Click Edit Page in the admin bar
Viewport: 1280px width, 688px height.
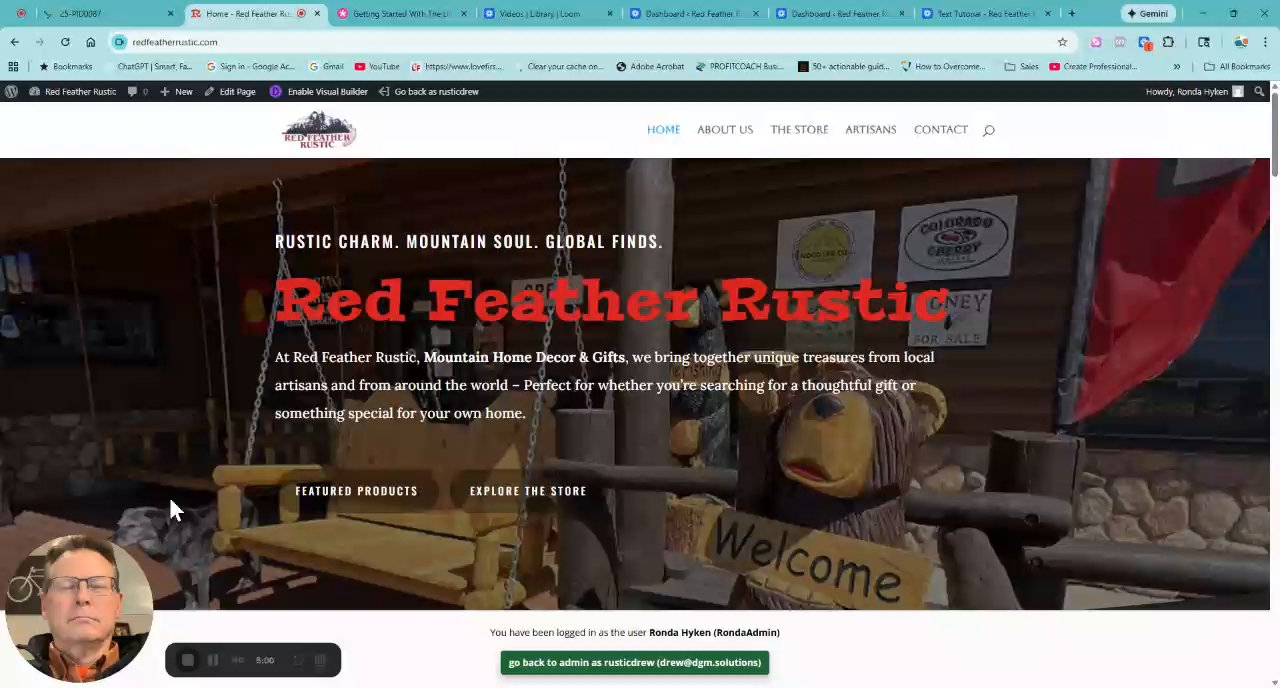230,91
